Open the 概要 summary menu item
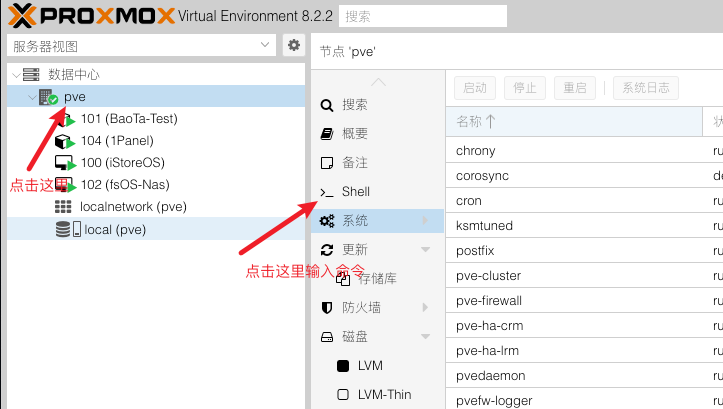 (378, 134)
